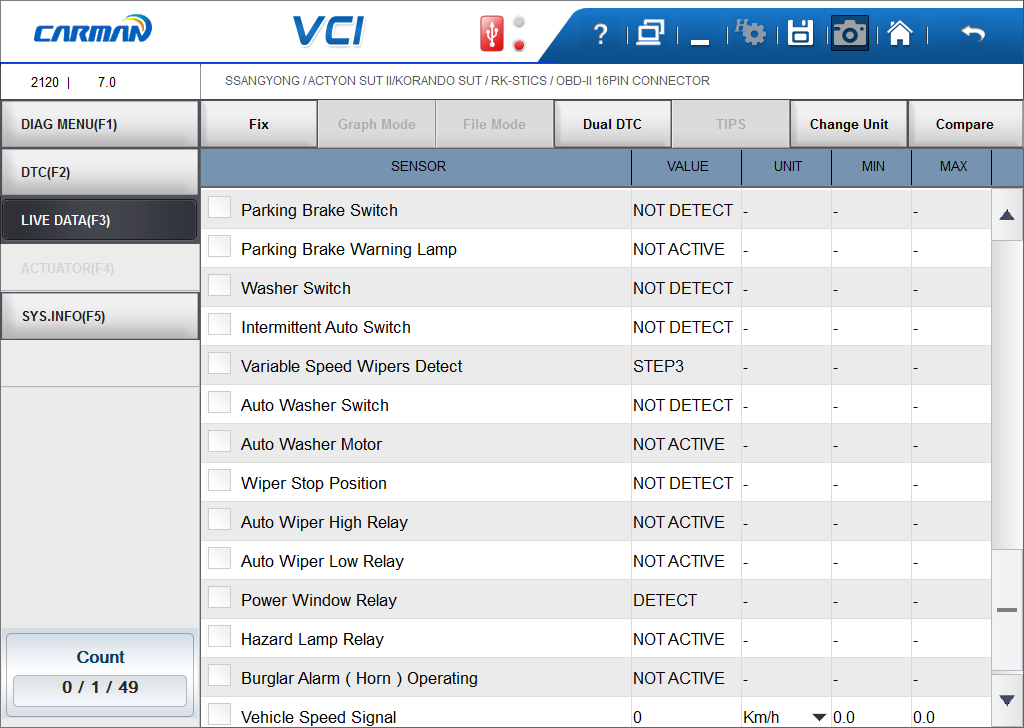Check the Intermittent Auto Switch box
Image resolution: width=1024 pixels, height=728 pixels.
(x=219, y=324)
